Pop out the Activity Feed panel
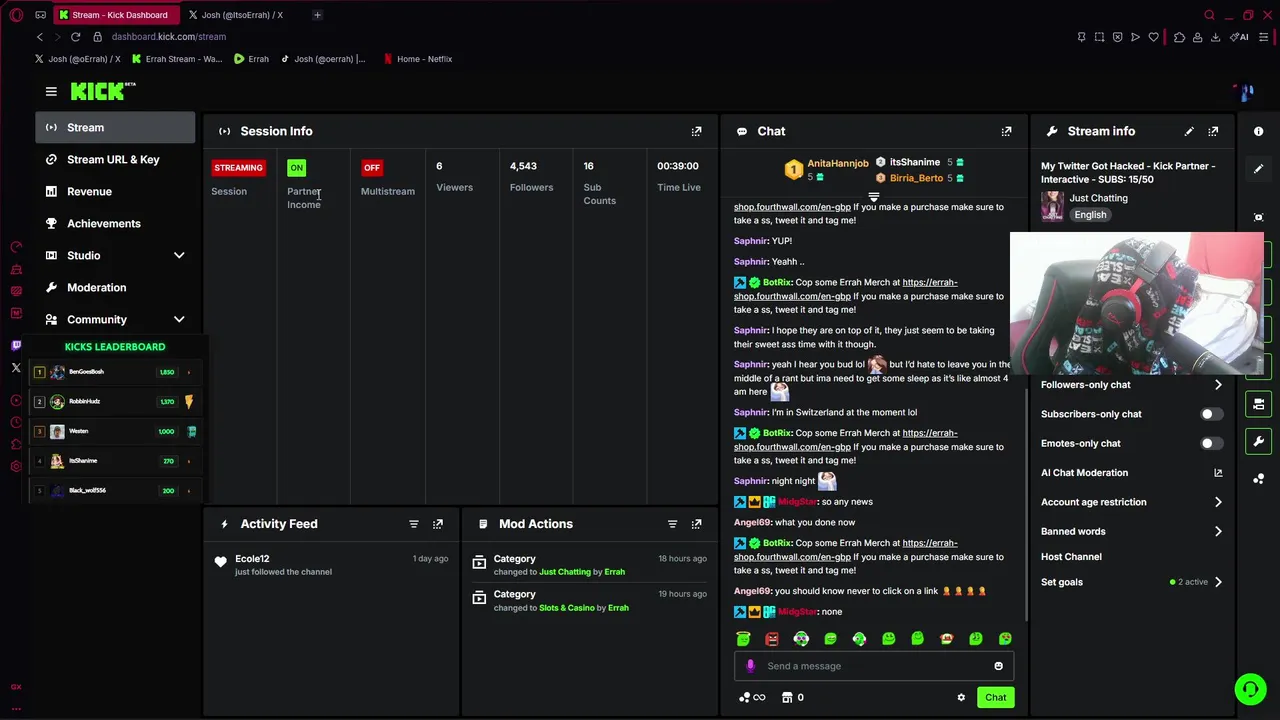1280x720 pixels. (437, 524)
